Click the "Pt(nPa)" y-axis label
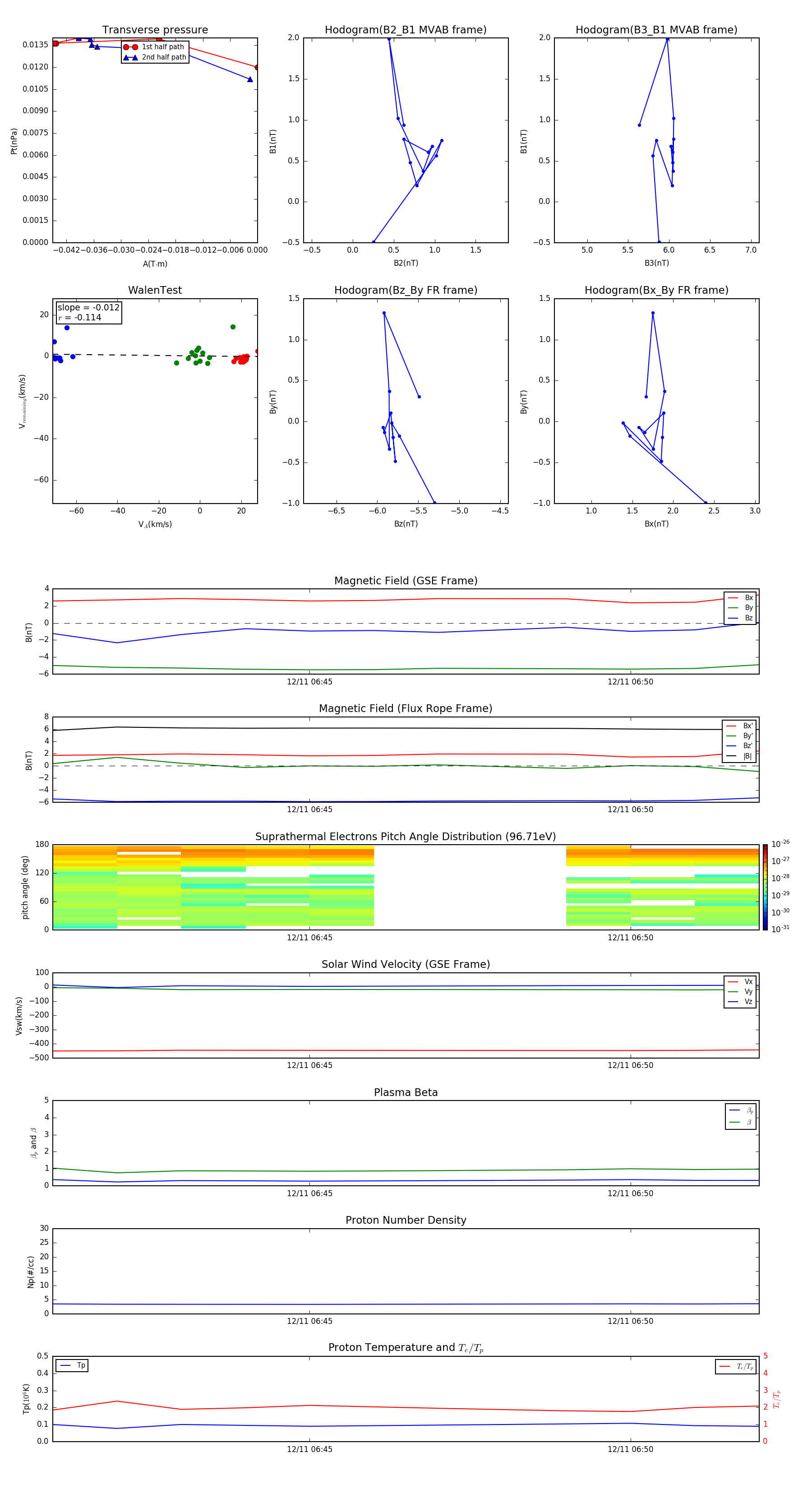This screenshot has width=812, height=1489. click(14, 141)
